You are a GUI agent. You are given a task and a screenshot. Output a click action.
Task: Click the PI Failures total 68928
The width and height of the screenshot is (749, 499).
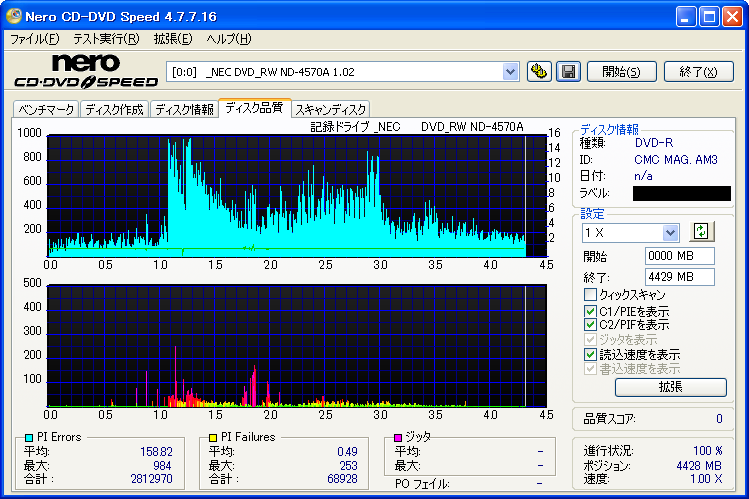pyautogui.click(x=342, y=479)
